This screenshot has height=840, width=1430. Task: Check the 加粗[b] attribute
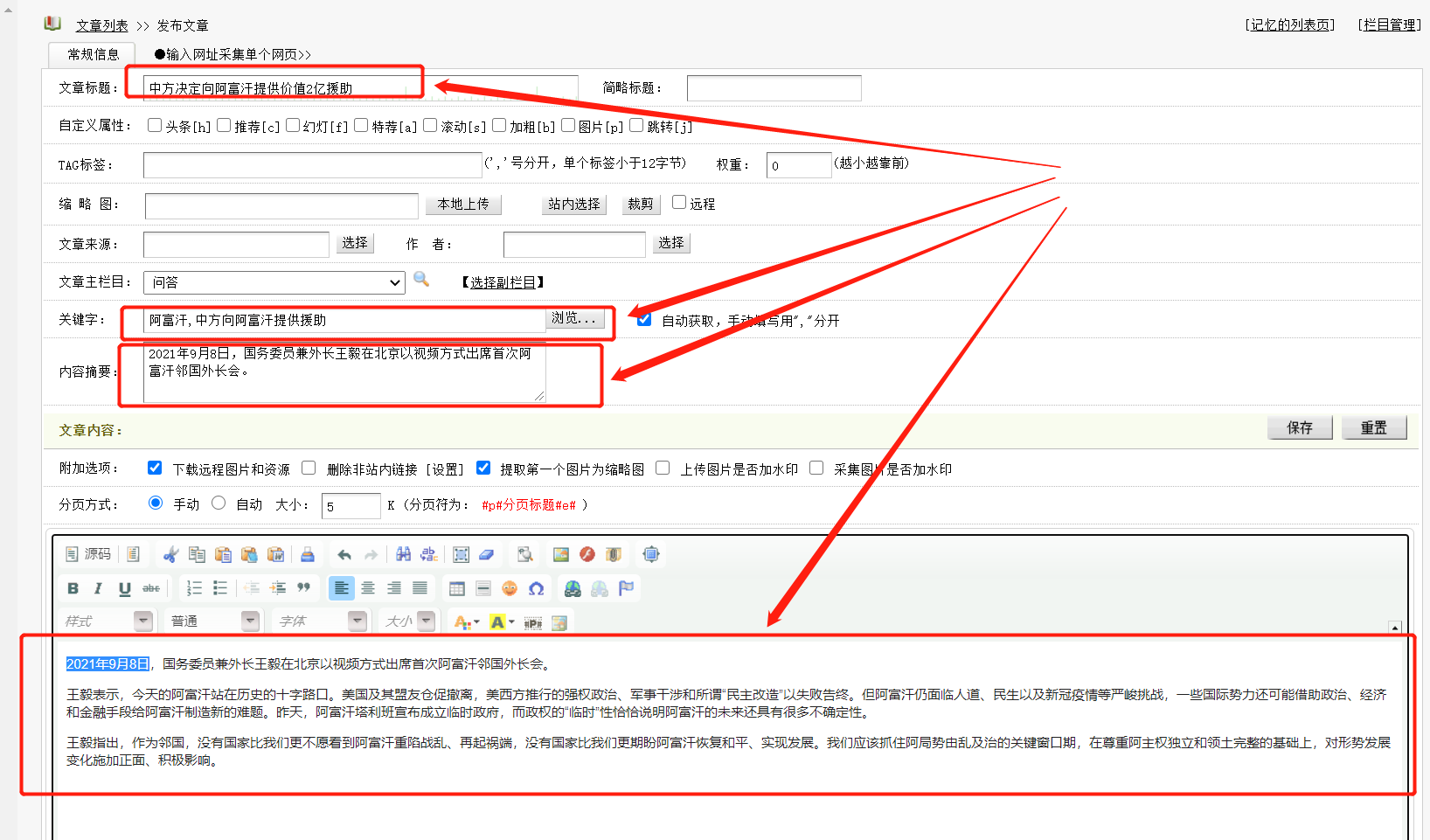click(x=499, y=125)
